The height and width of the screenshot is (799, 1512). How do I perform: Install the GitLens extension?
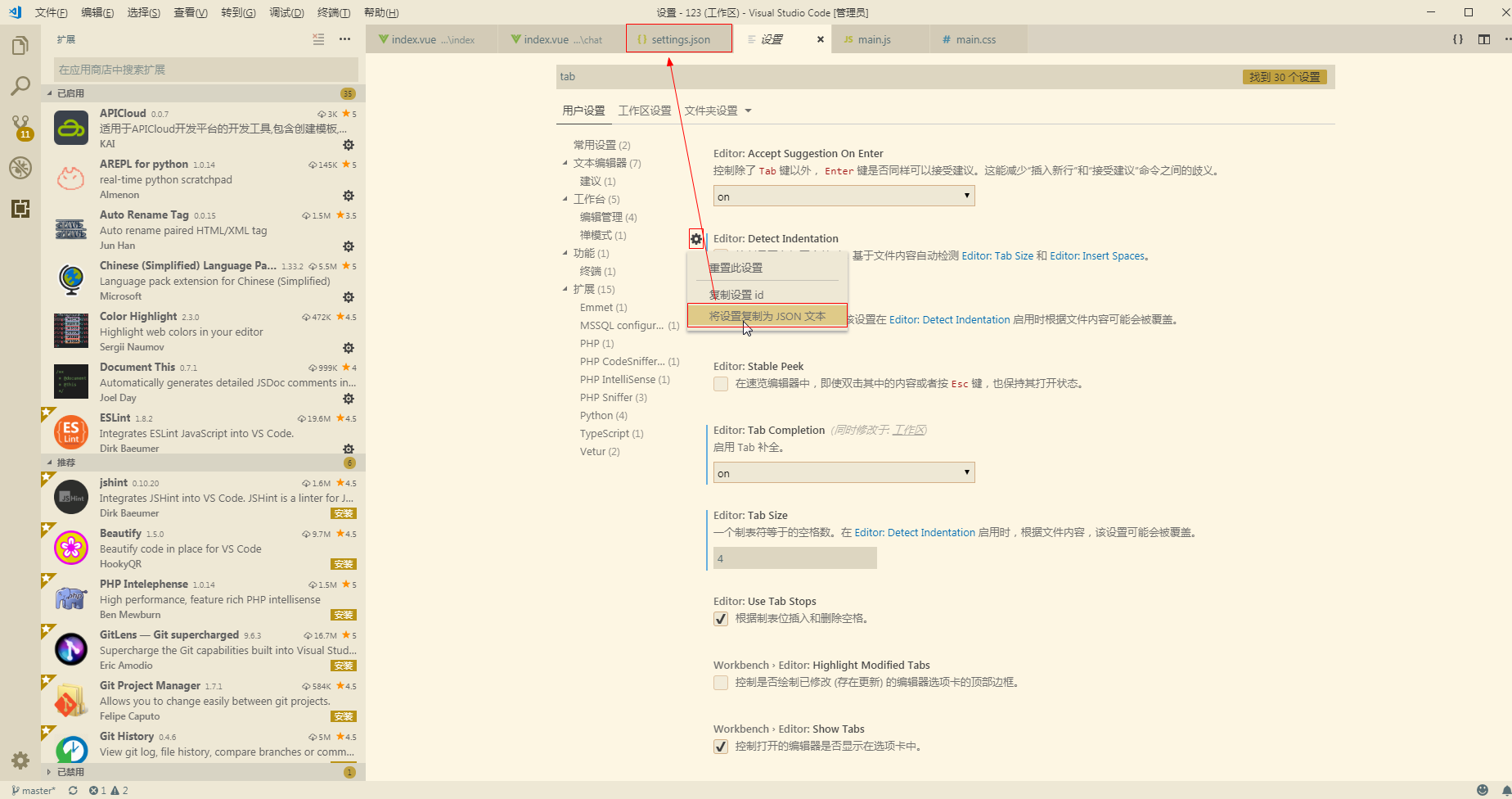tap(344, 666)
